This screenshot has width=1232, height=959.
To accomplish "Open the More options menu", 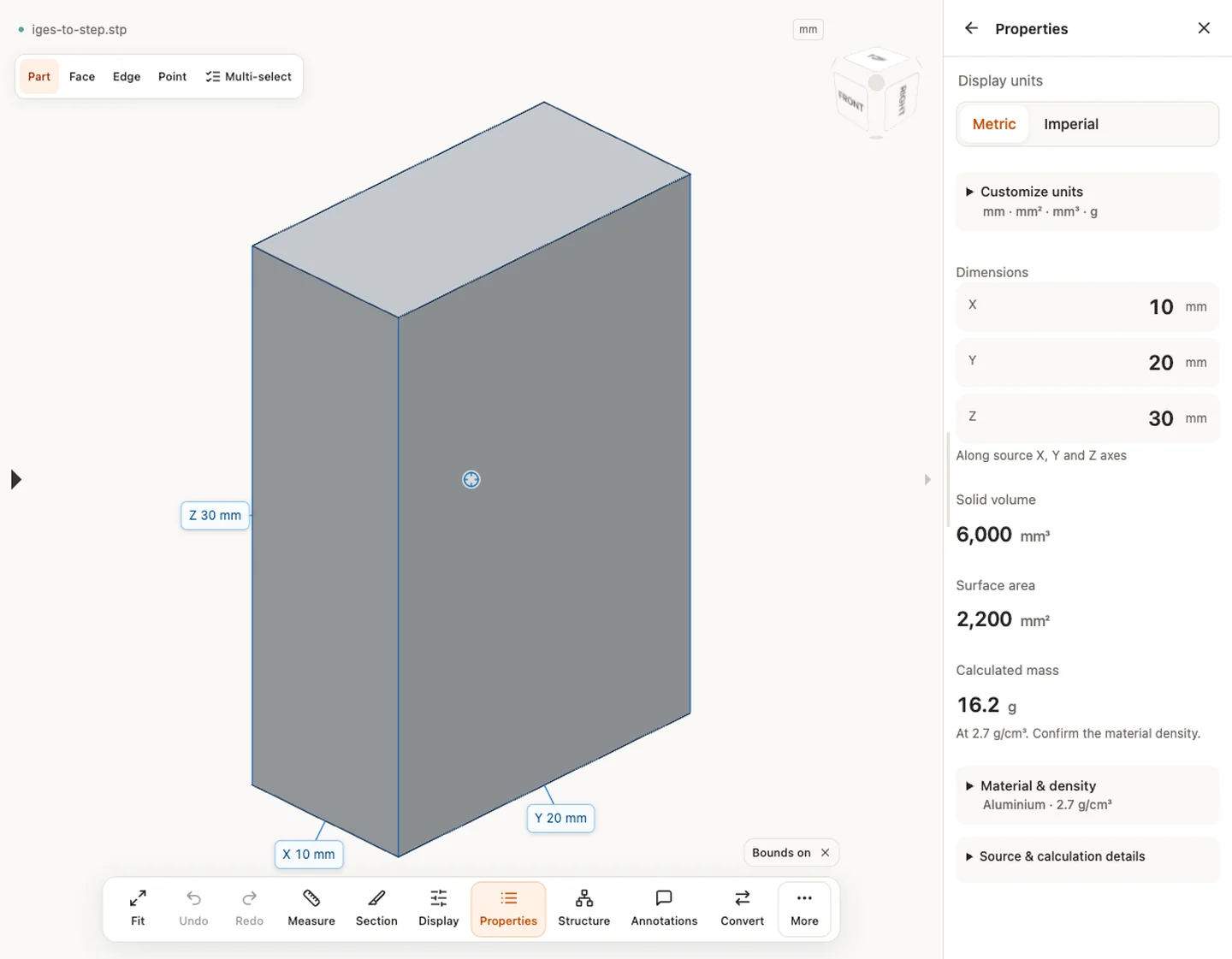I will (x=804, y=909).
